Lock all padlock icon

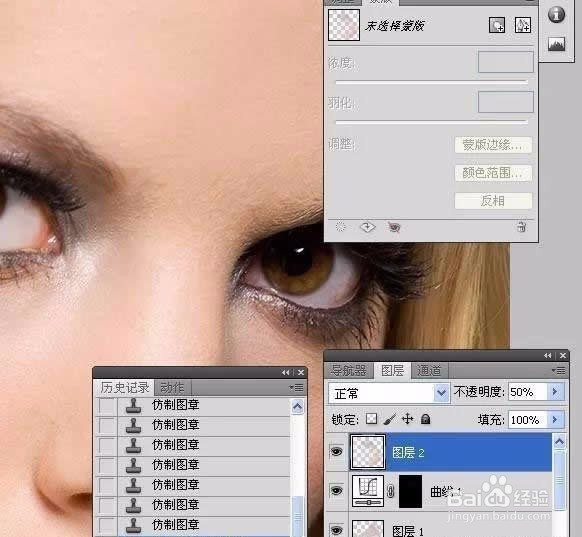coord(425,419)
